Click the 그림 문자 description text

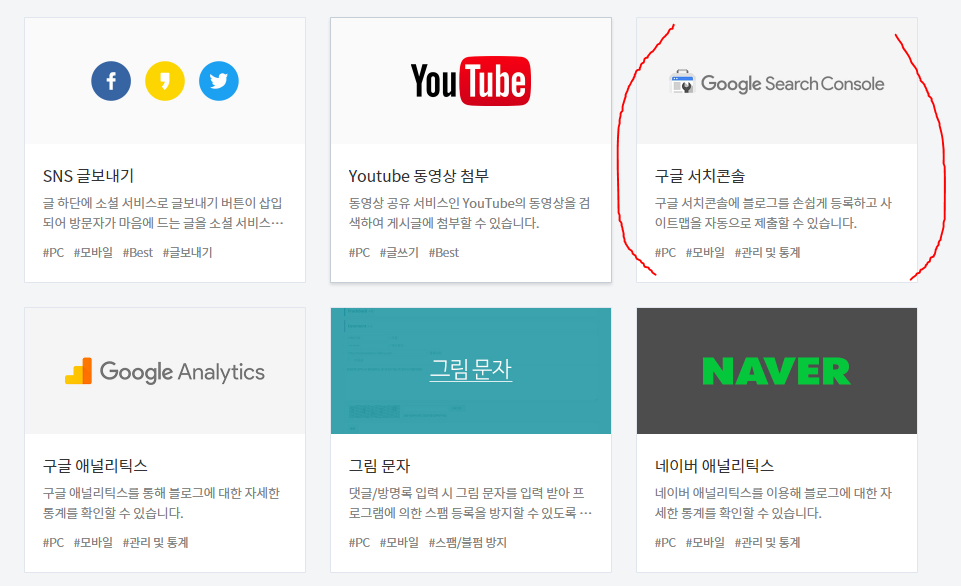pos(470,503)
